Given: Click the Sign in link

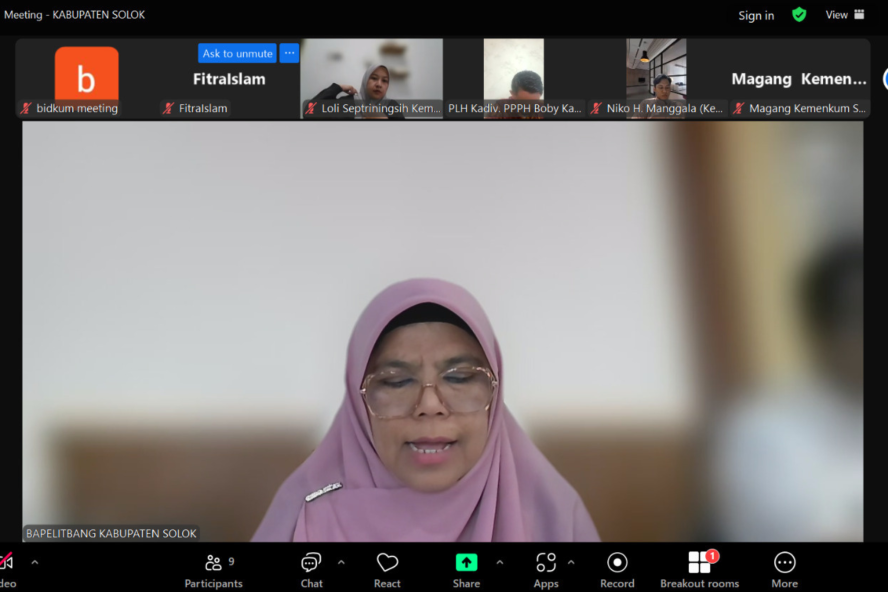Looking at the screenshot, I should (756, 16).
